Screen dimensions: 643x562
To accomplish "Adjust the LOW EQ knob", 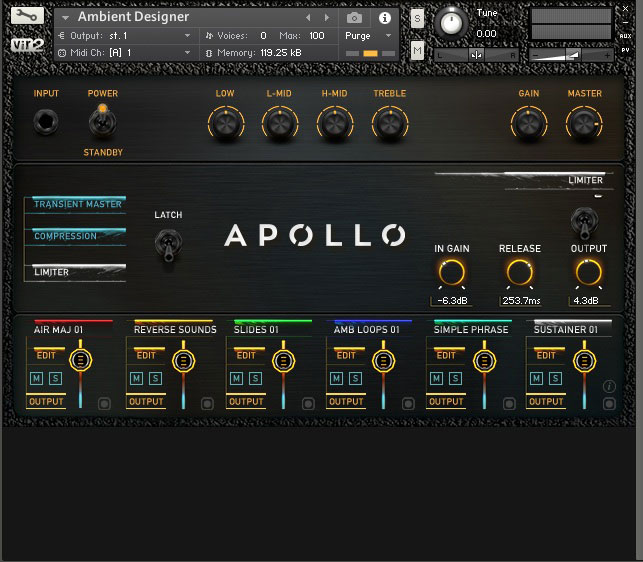I will [226, 124].
